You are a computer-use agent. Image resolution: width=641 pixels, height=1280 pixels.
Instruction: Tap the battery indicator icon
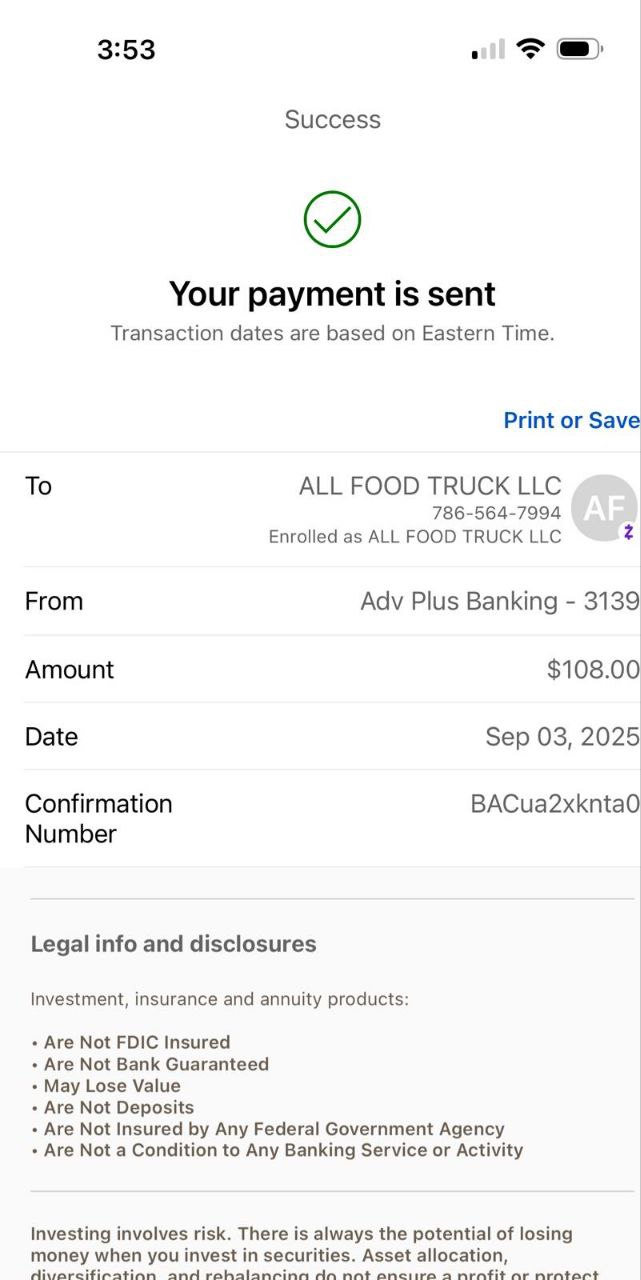pos(579,49)
